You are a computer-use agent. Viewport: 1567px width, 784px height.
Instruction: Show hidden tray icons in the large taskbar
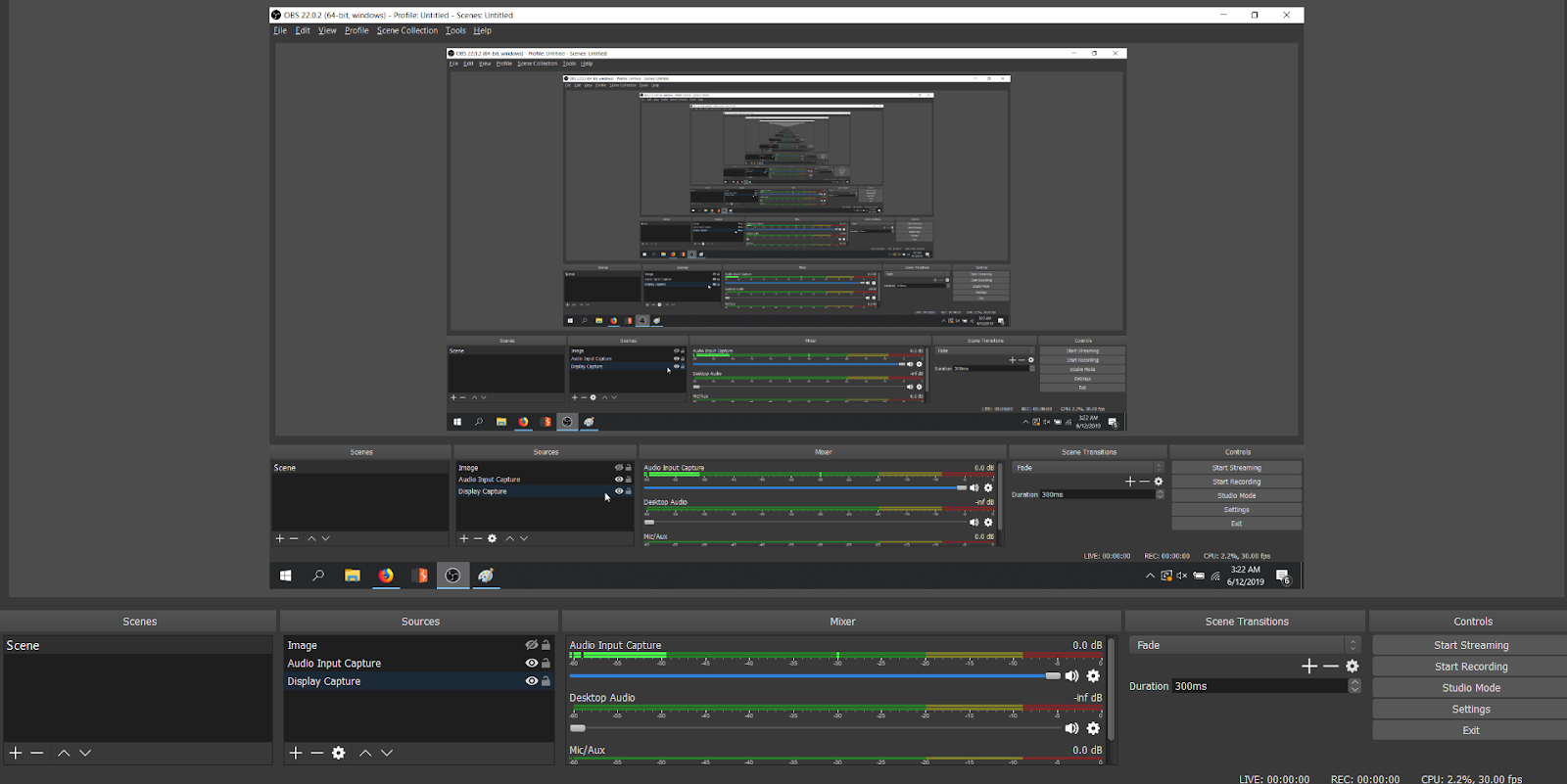[x=1150, y=576]
